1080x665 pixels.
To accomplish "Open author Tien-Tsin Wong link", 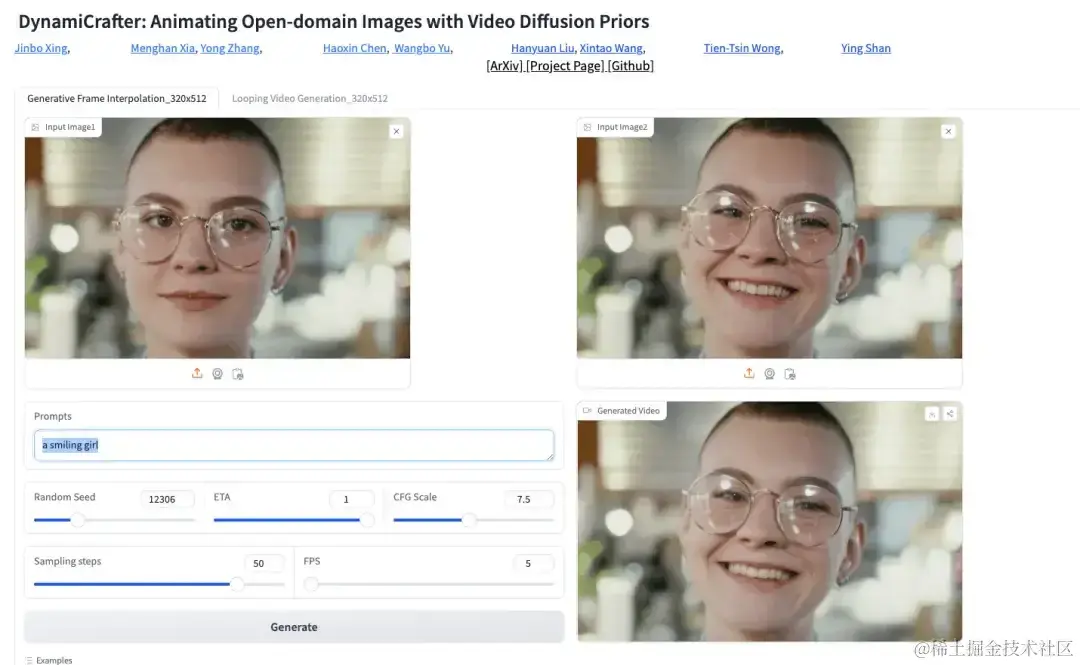I will (742, 48).
